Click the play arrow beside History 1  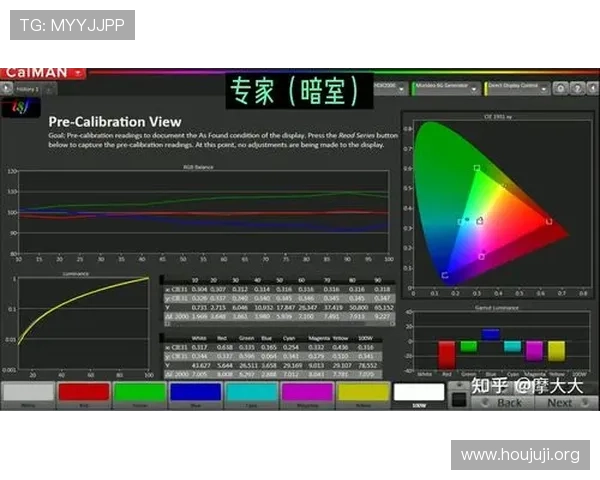click(x=6, y=89)
